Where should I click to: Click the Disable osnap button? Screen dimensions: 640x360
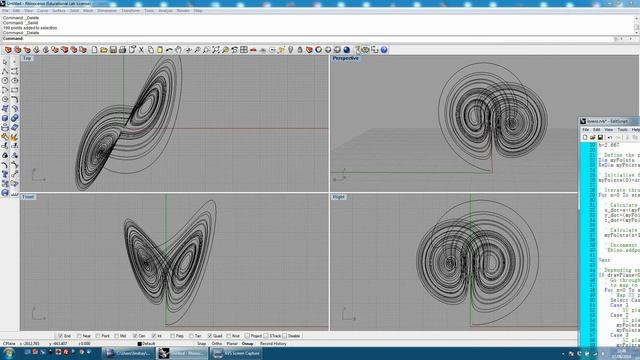pos(291,336)
